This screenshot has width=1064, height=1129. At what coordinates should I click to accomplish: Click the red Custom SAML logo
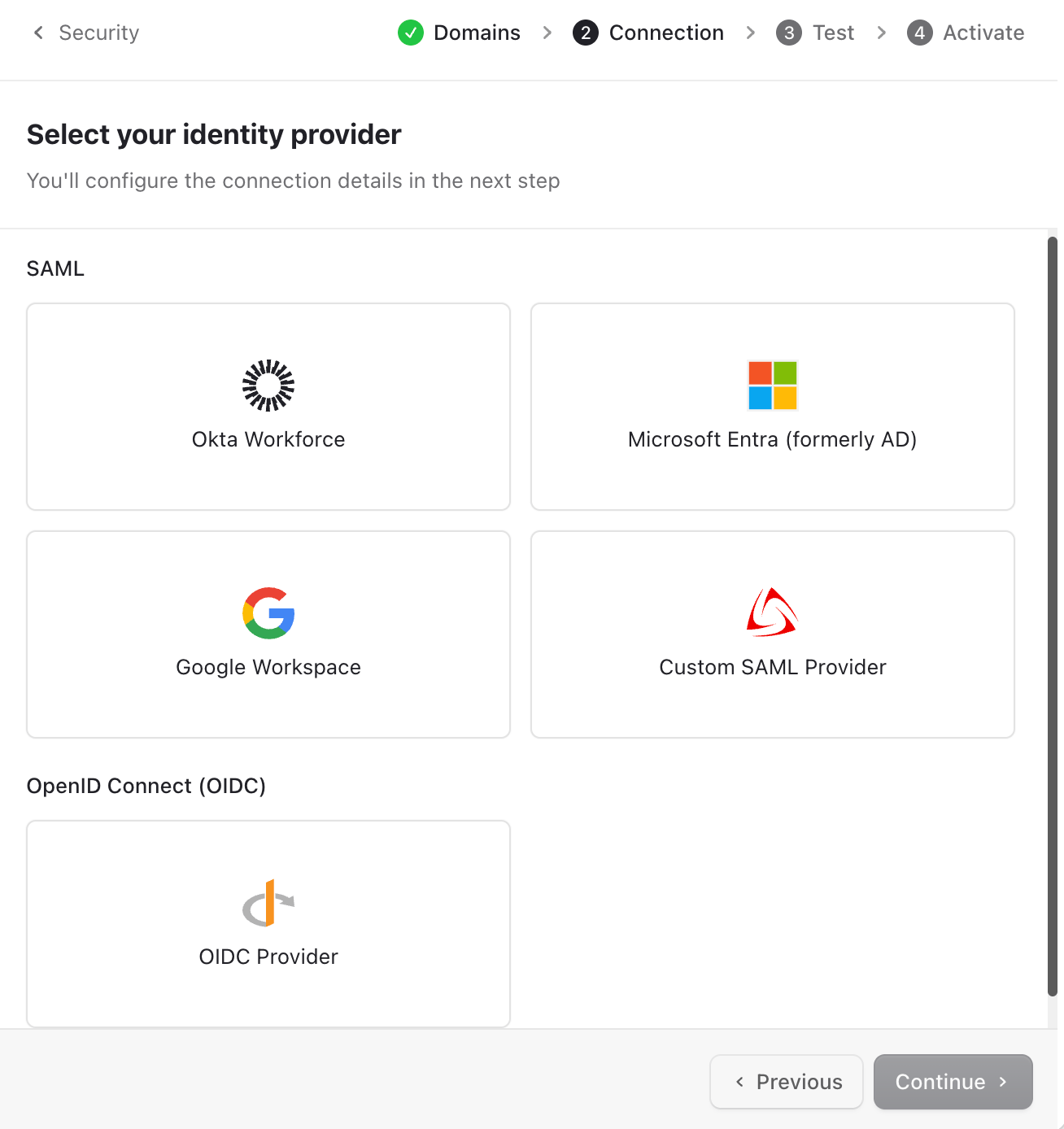click(x=773, y=612)
